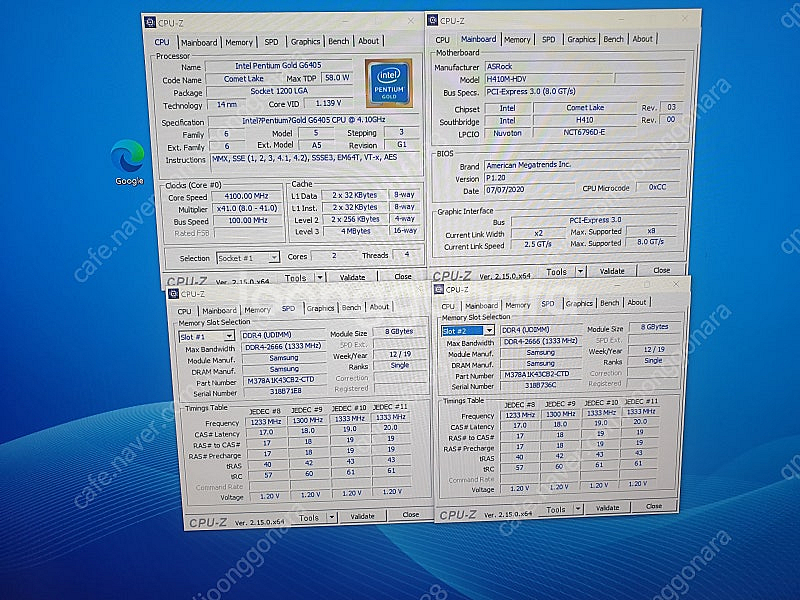The image size is (800, 600).
Task: Click the Bus Speed value 100.00 MHz
Action: coord(247,220)
